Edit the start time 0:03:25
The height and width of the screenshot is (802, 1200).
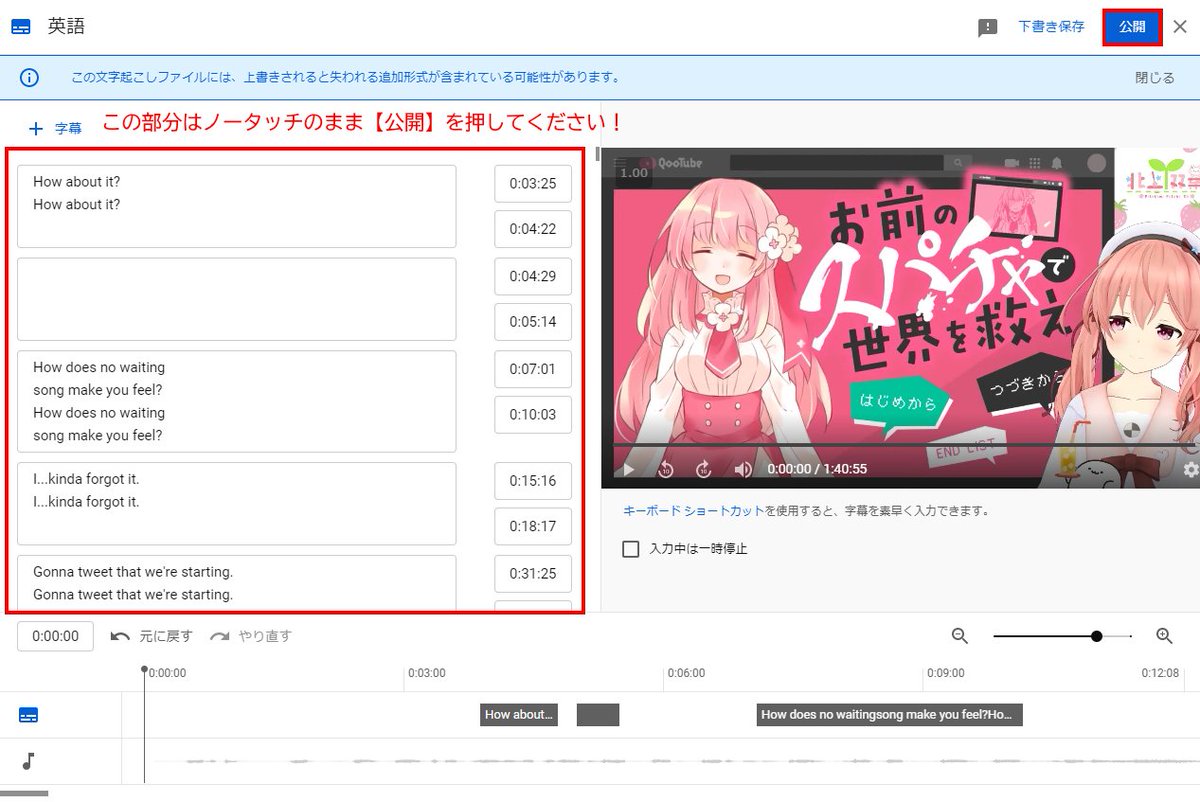[x=533, y=184]
